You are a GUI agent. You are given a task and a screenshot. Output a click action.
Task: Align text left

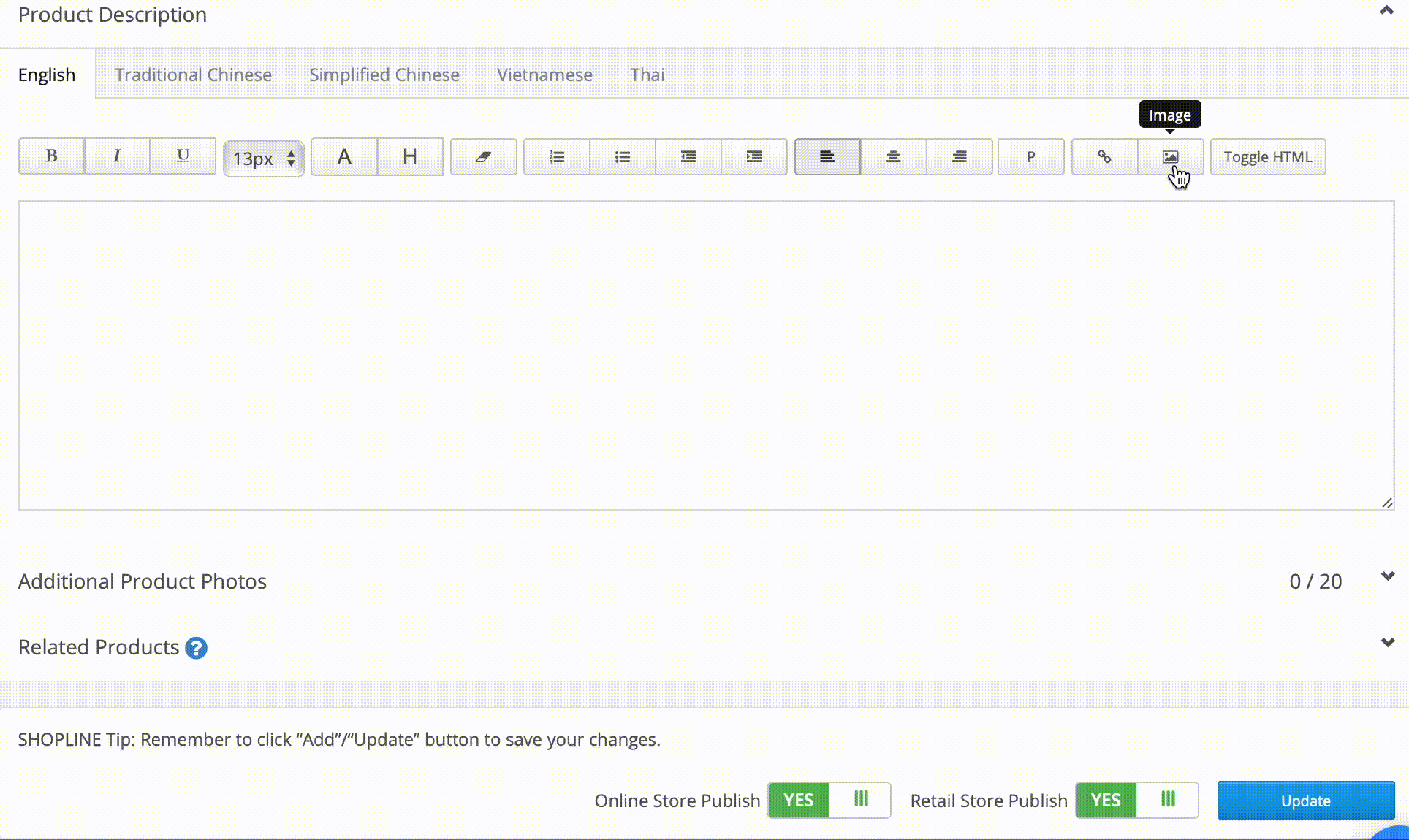(x=827, y=157)
